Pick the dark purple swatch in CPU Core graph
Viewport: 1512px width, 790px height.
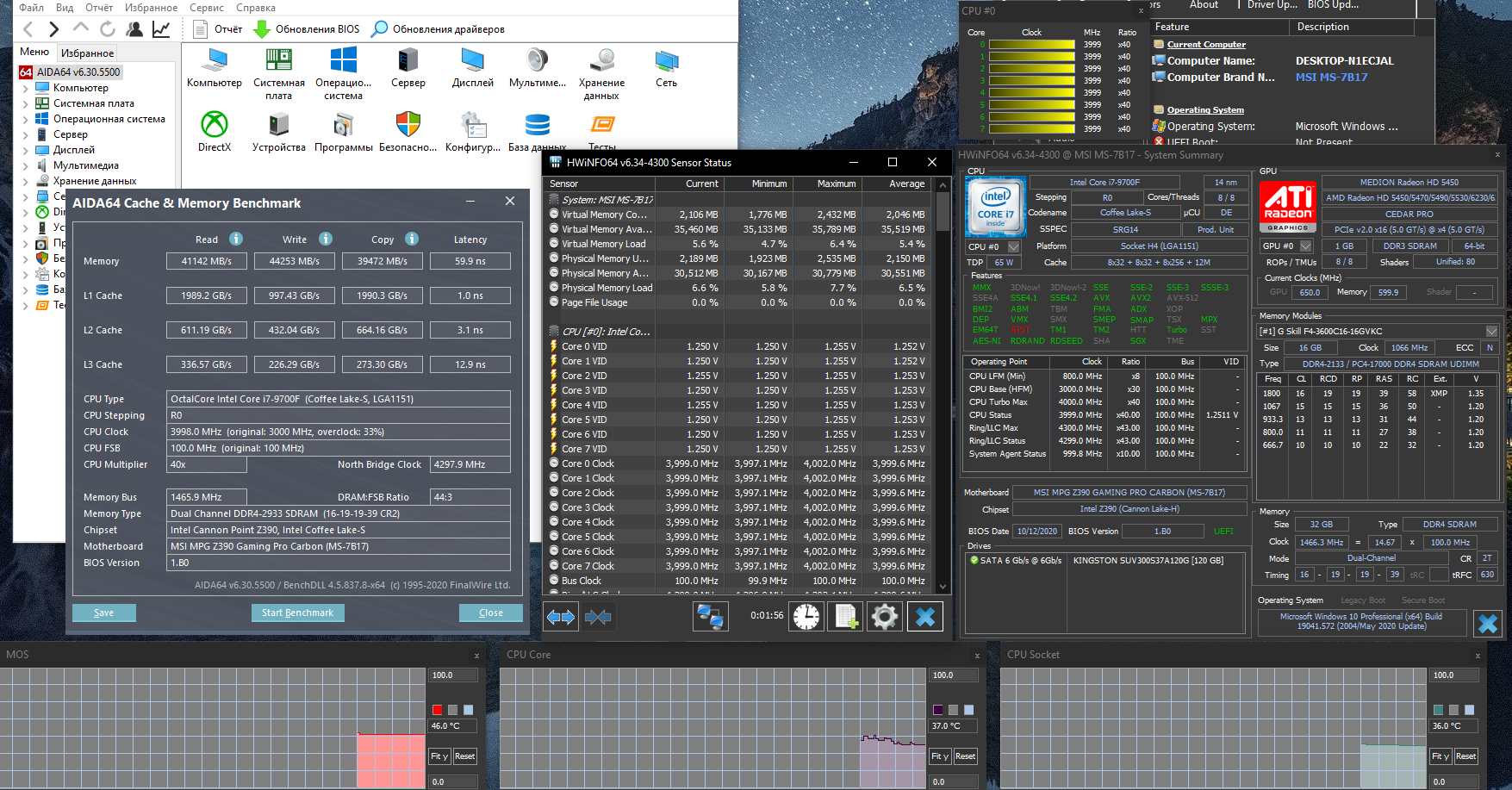click(x=938, y=710)
